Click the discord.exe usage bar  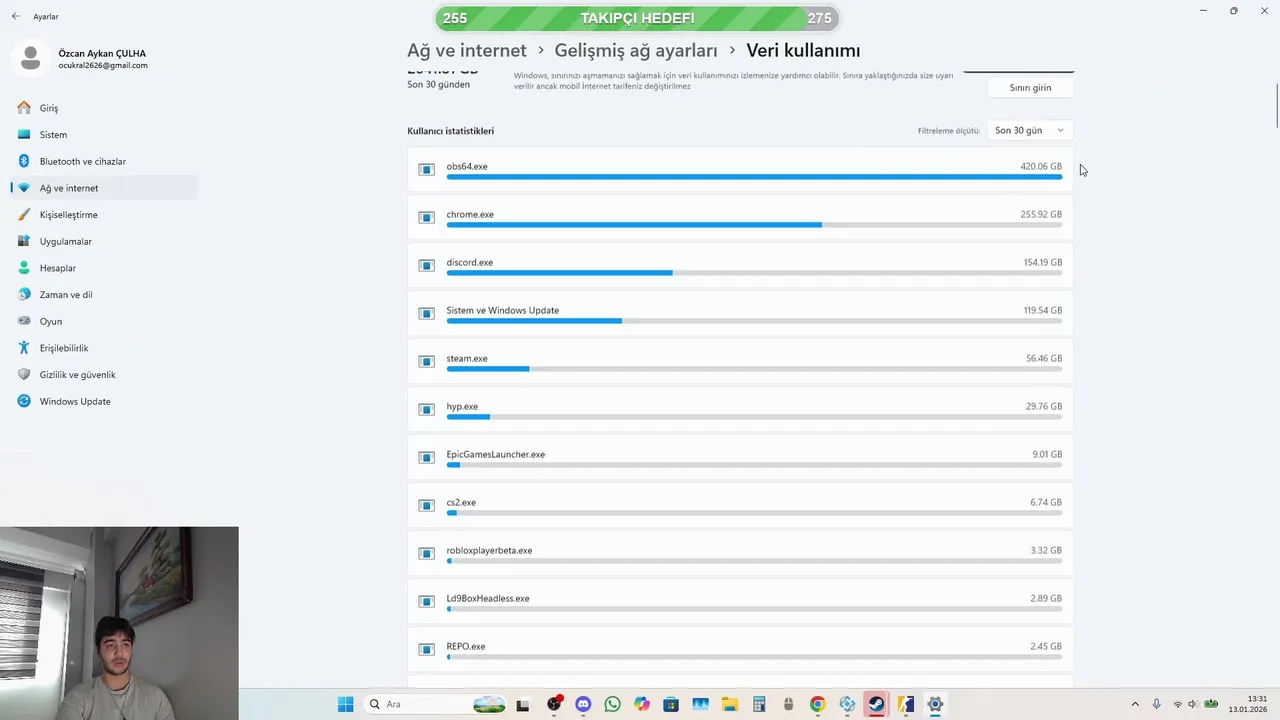click(754, 273)
